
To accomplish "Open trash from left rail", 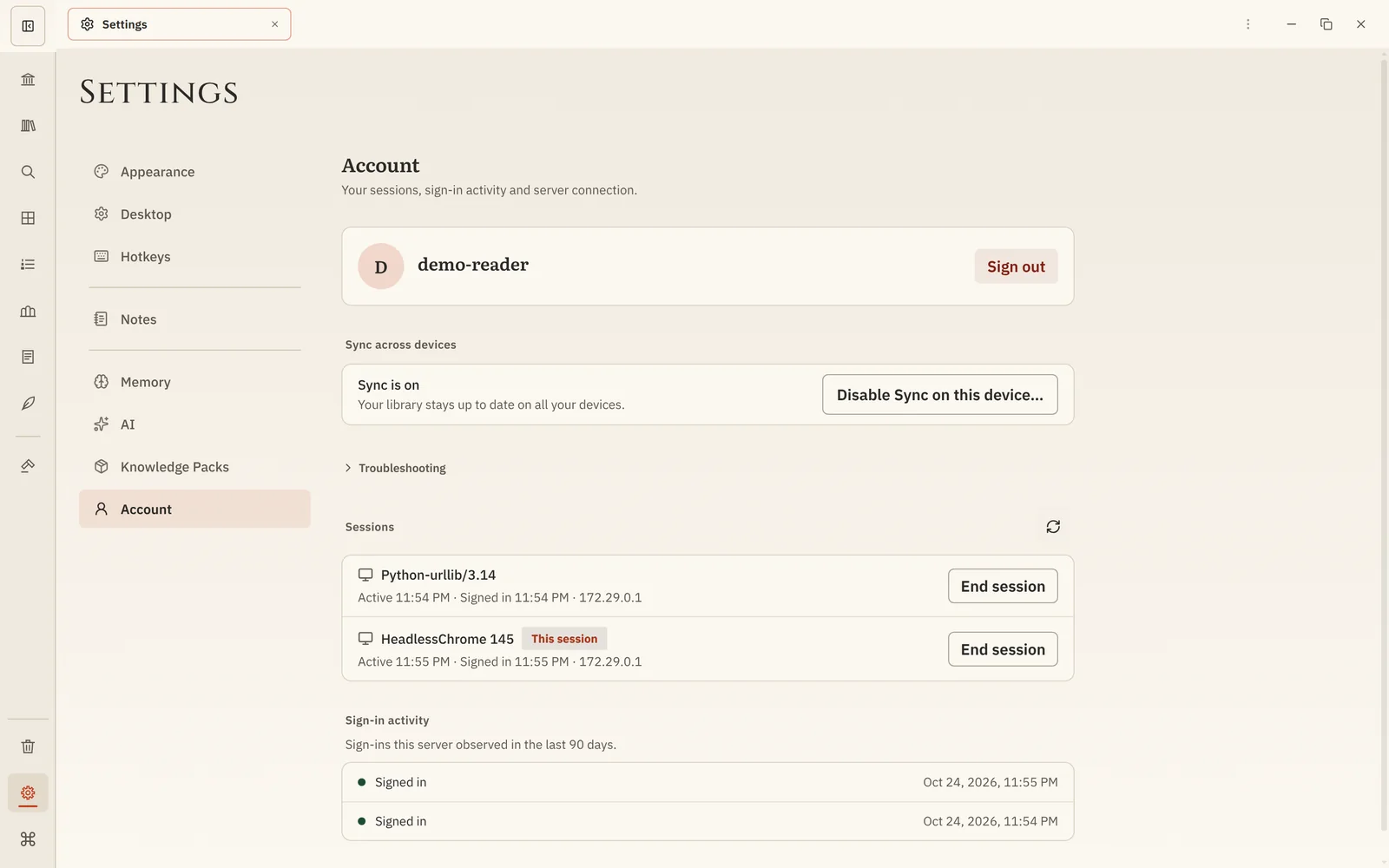I will (x=28, y=746).
